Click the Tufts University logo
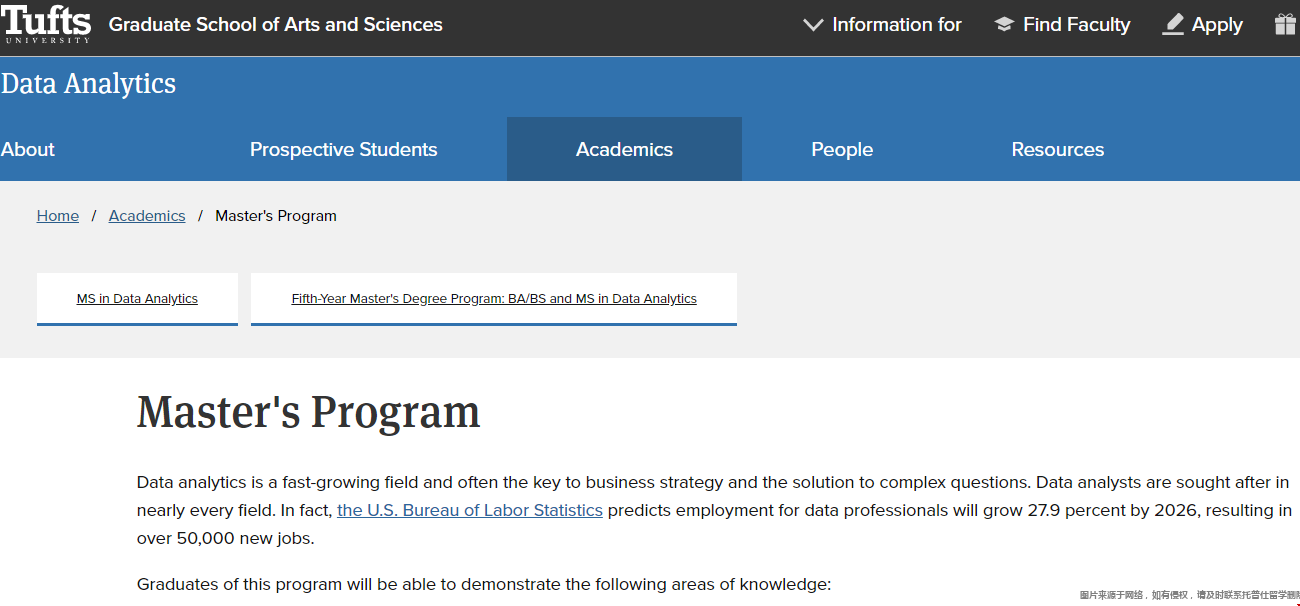Screen dimensions: 1300x606 (x=46, y=24)
